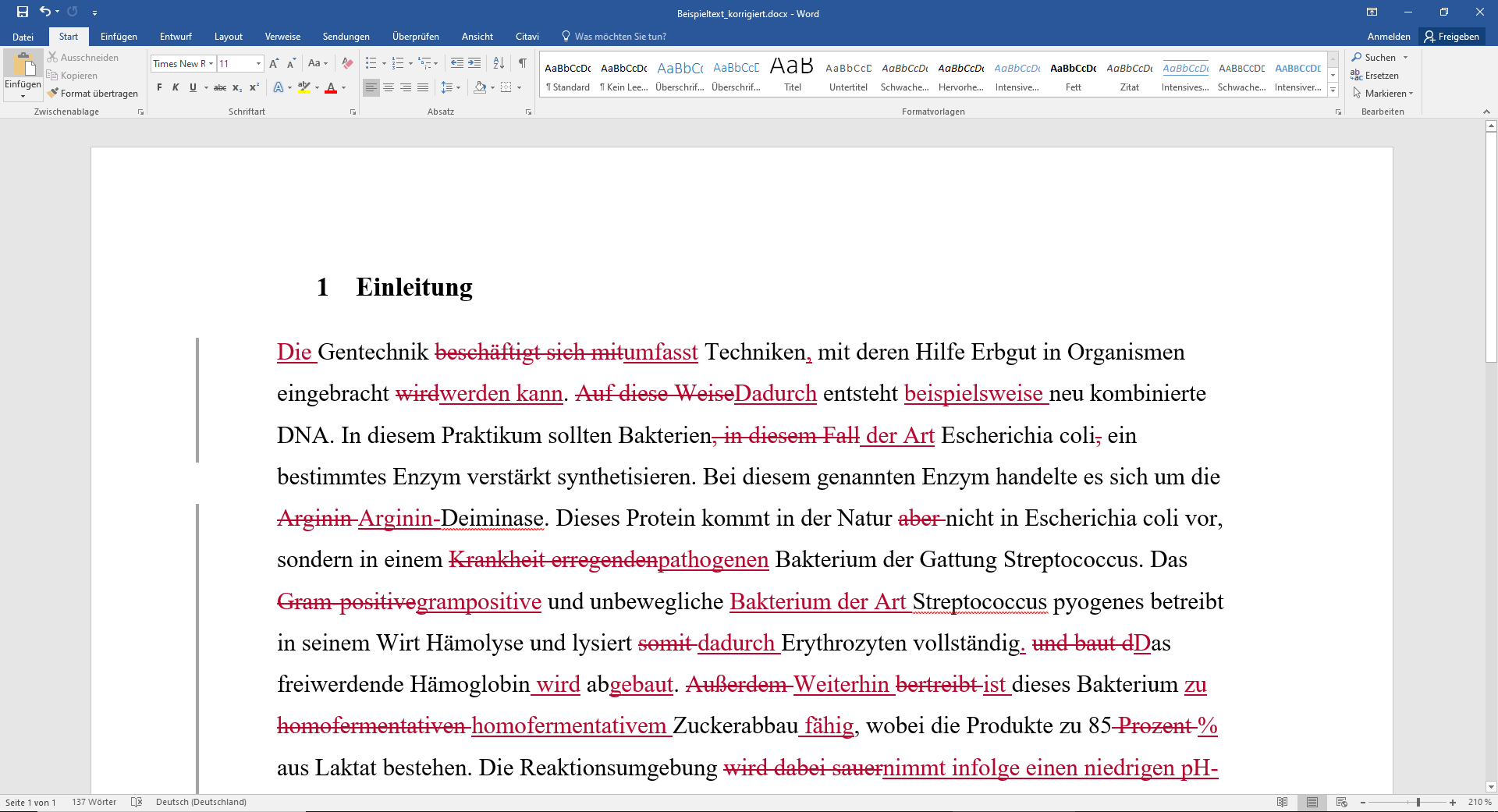Open the font dropdown showing Times New R
The width and height of the screenshot is (1498, 812).
click(211, 63)
